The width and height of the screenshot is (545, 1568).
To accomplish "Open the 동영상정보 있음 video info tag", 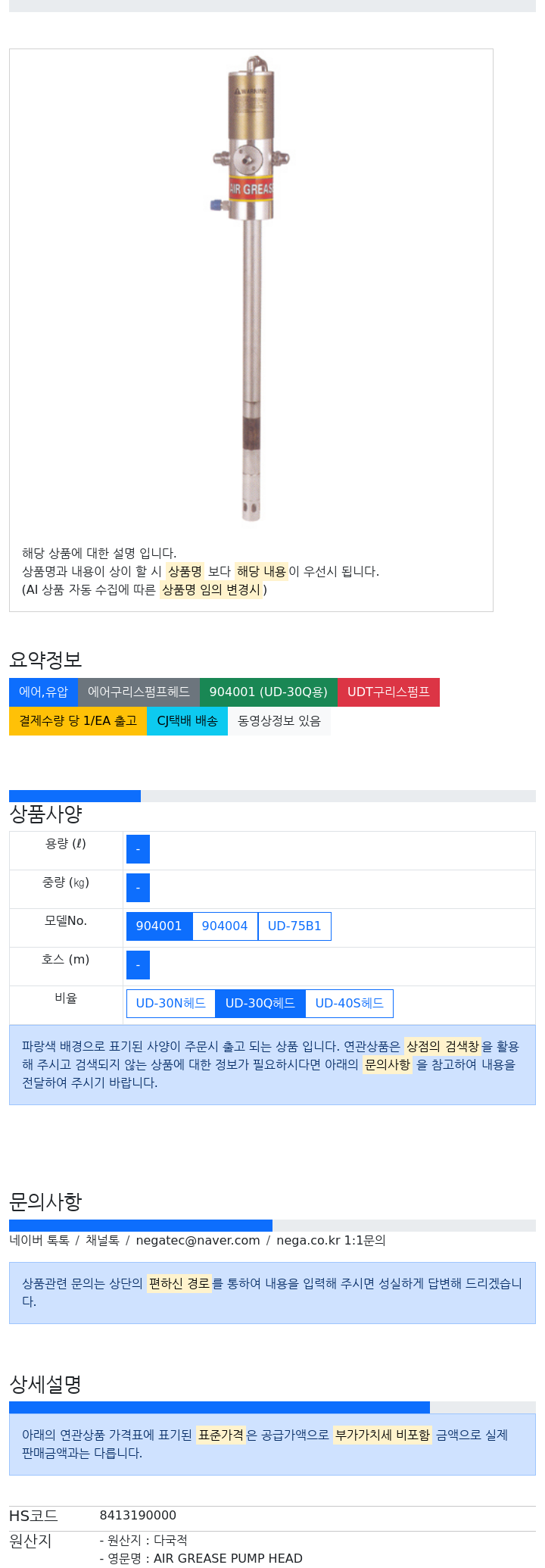I will [x=279, y=721].
